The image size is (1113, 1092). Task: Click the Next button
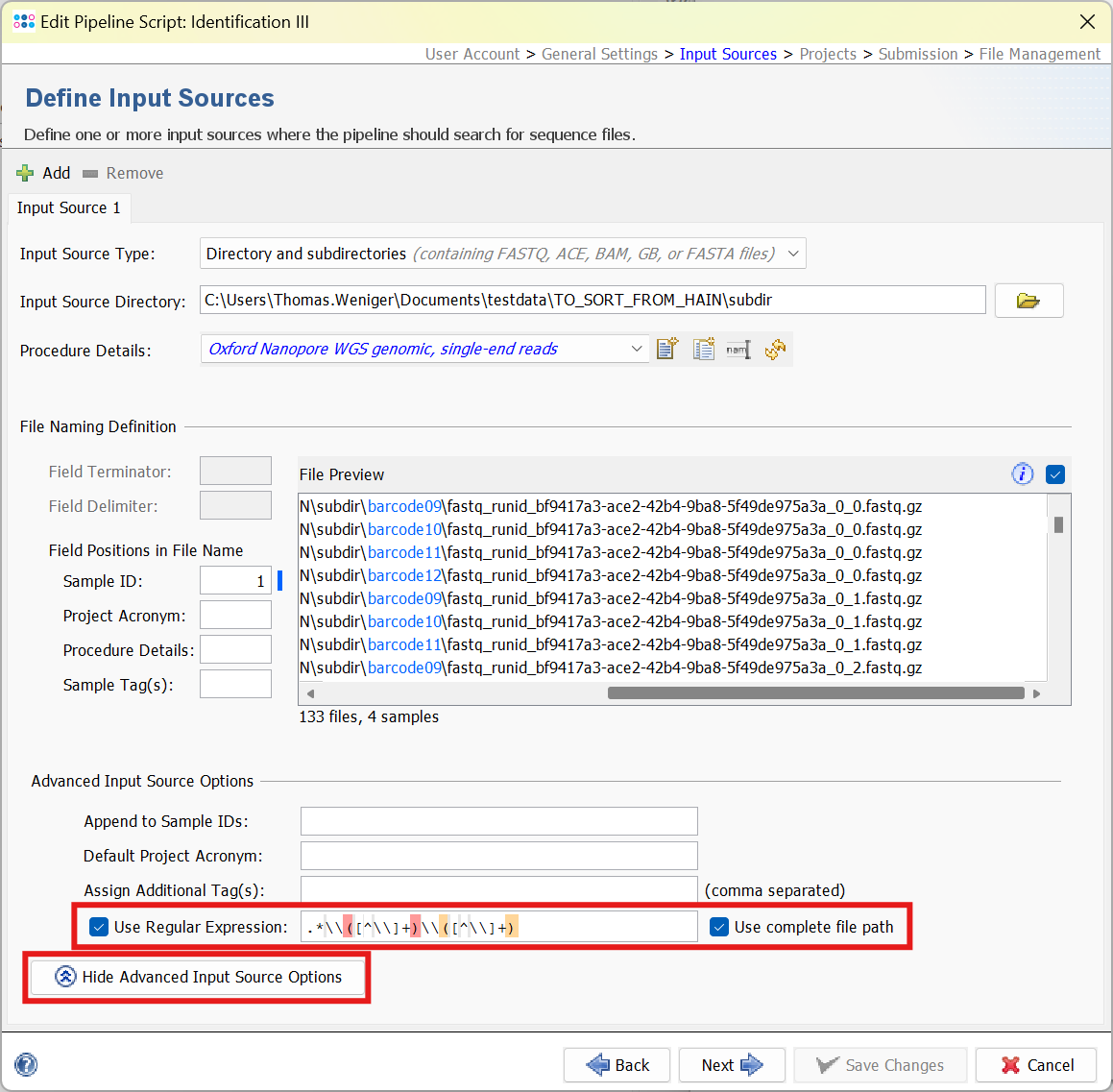coord(732,1064)
